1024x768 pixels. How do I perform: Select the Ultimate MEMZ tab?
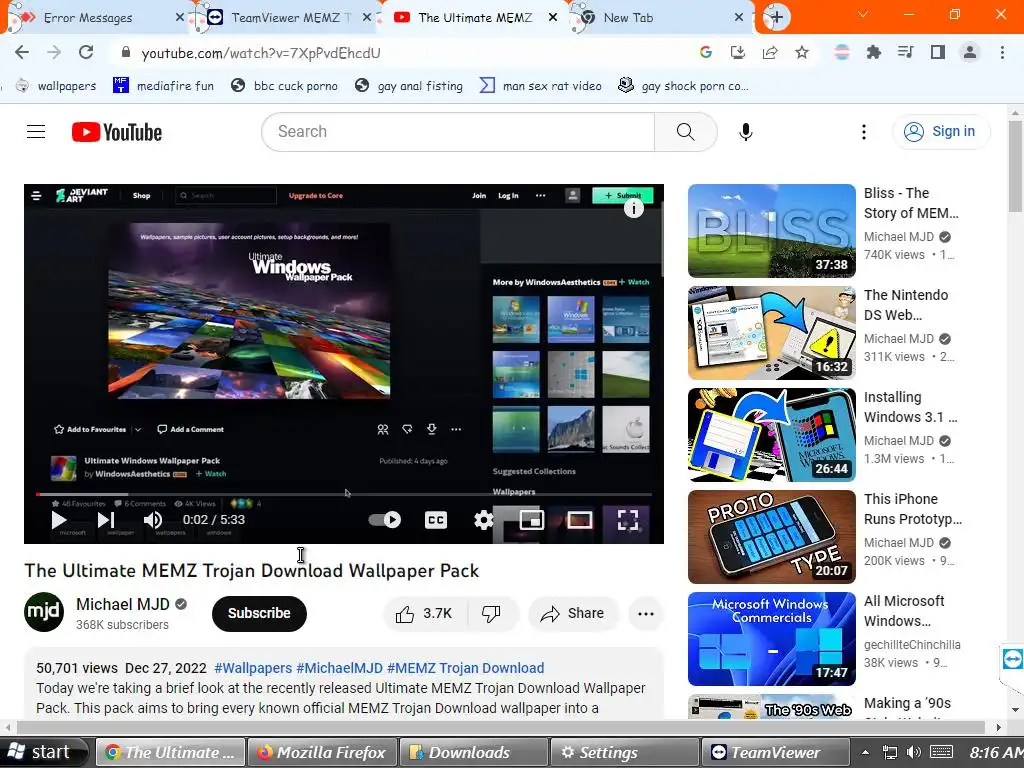click(475, 18)
